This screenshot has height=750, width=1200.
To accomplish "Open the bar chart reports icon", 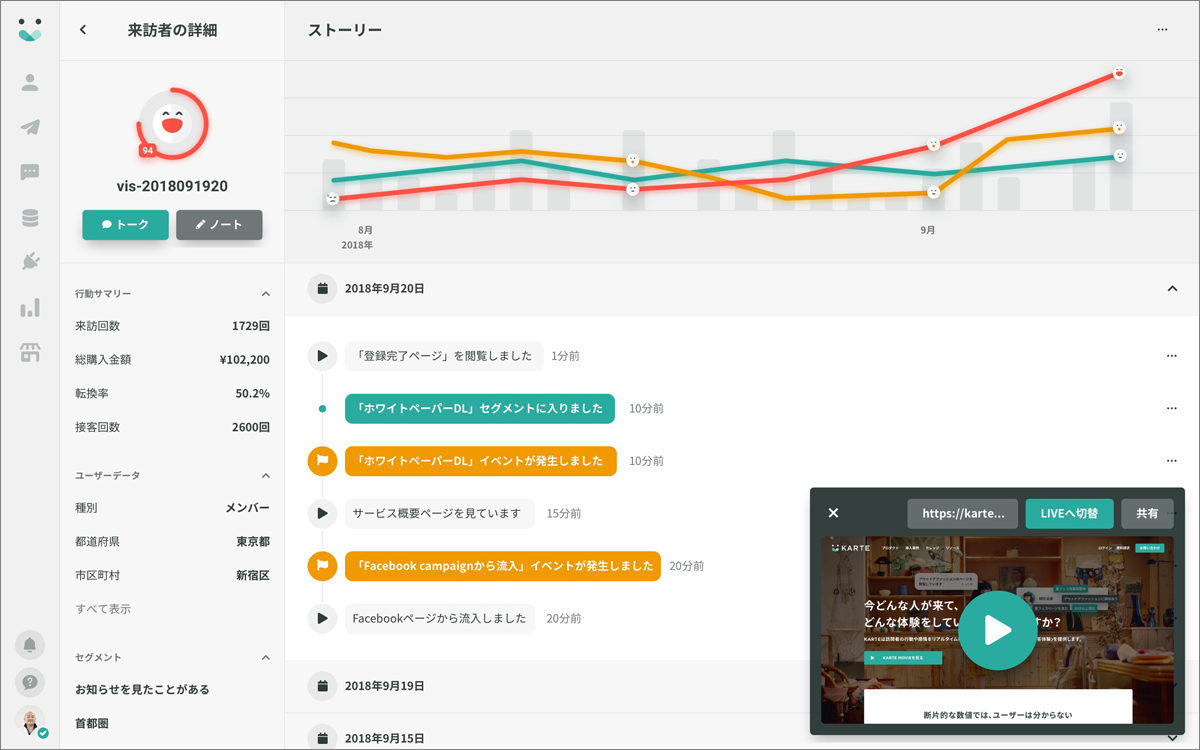I will (x=30, y=307).
